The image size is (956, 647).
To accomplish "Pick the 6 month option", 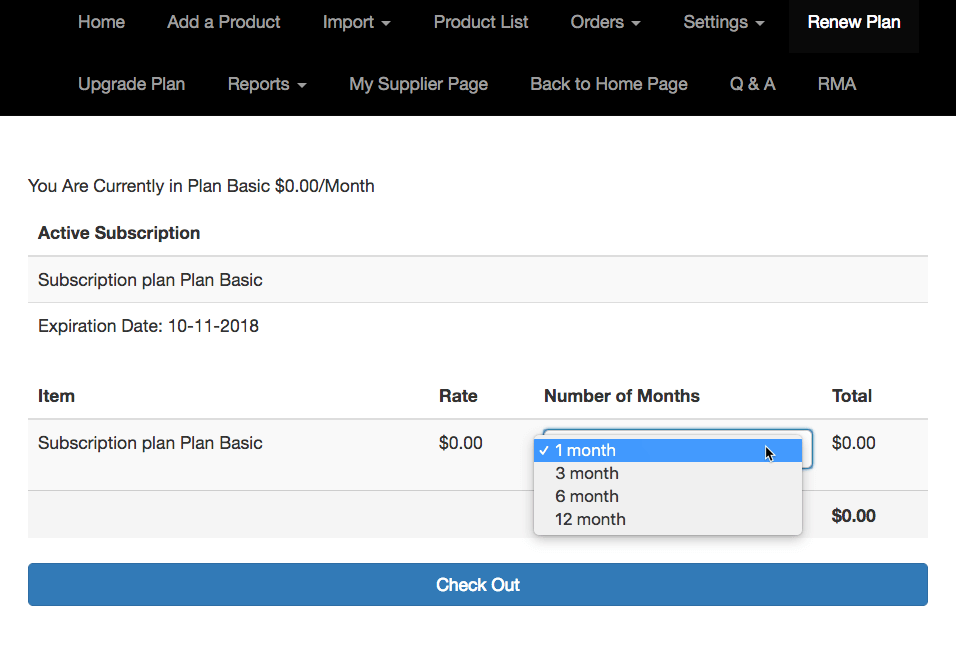I will (x=587, y=497).
